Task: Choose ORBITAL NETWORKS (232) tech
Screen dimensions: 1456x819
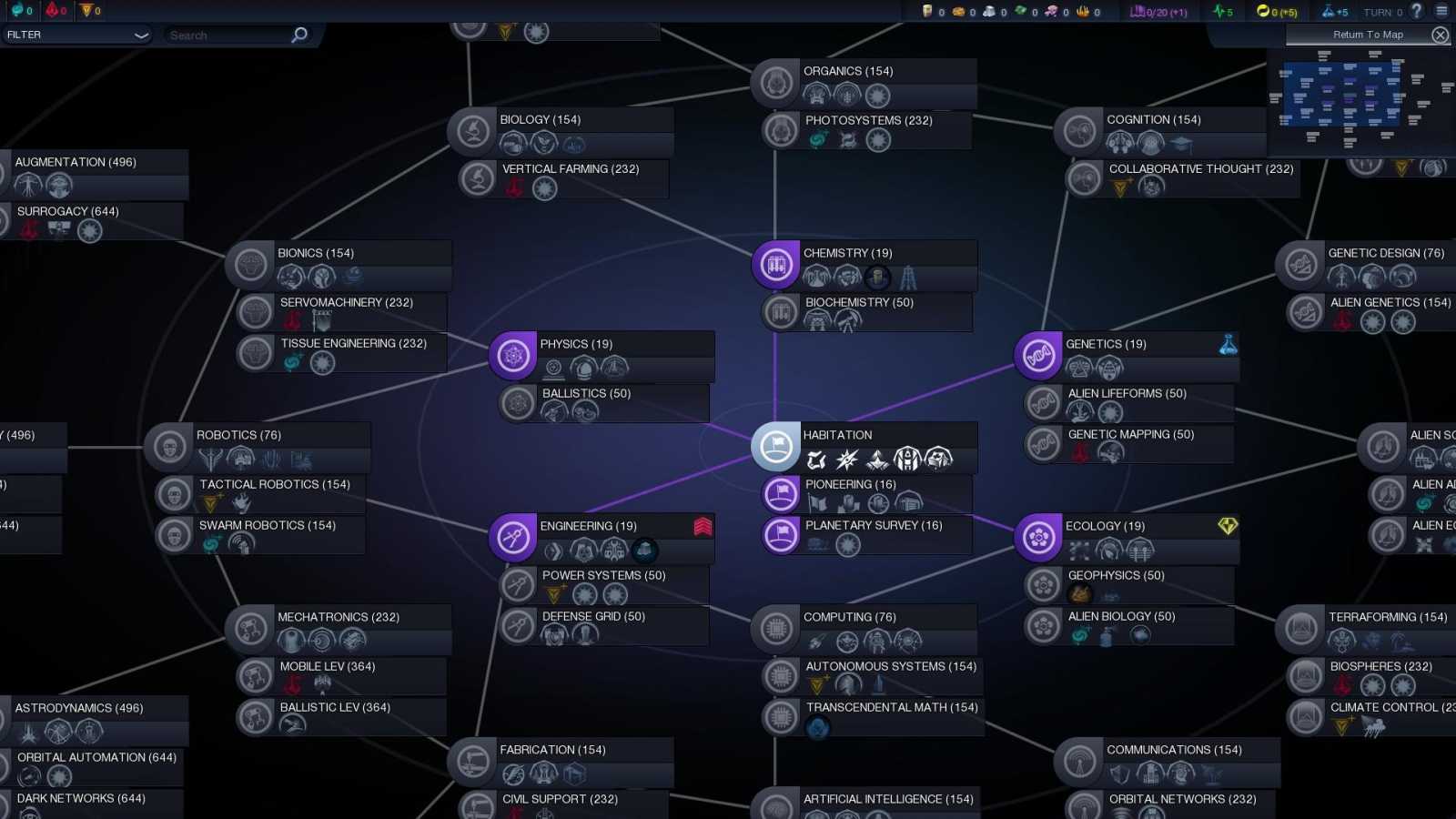Action: [x=1171, y=804]
